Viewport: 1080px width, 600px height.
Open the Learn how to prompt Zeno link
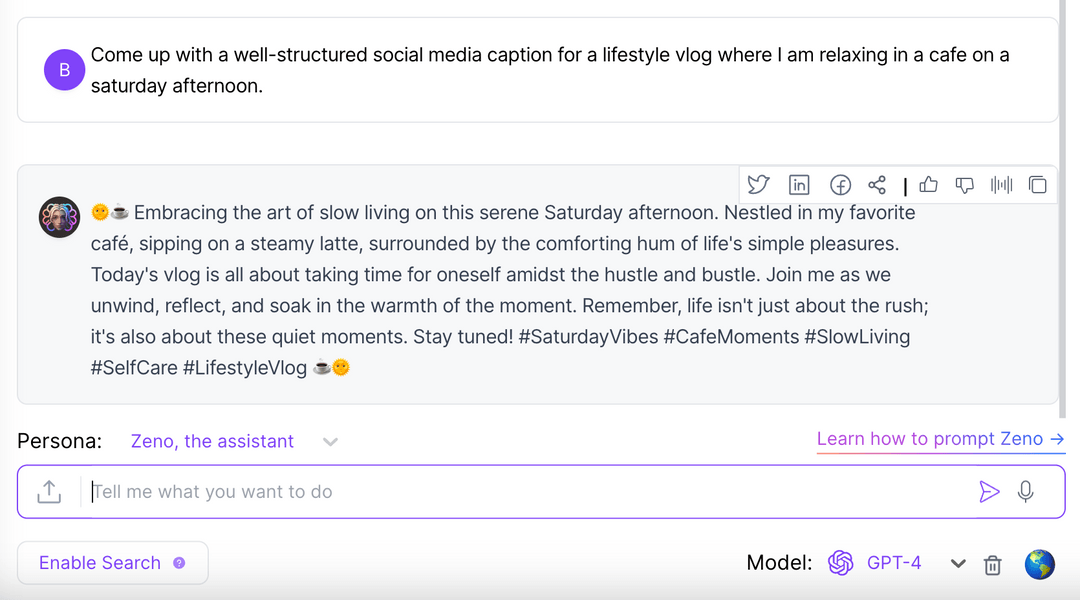click(x=939, y=438)
